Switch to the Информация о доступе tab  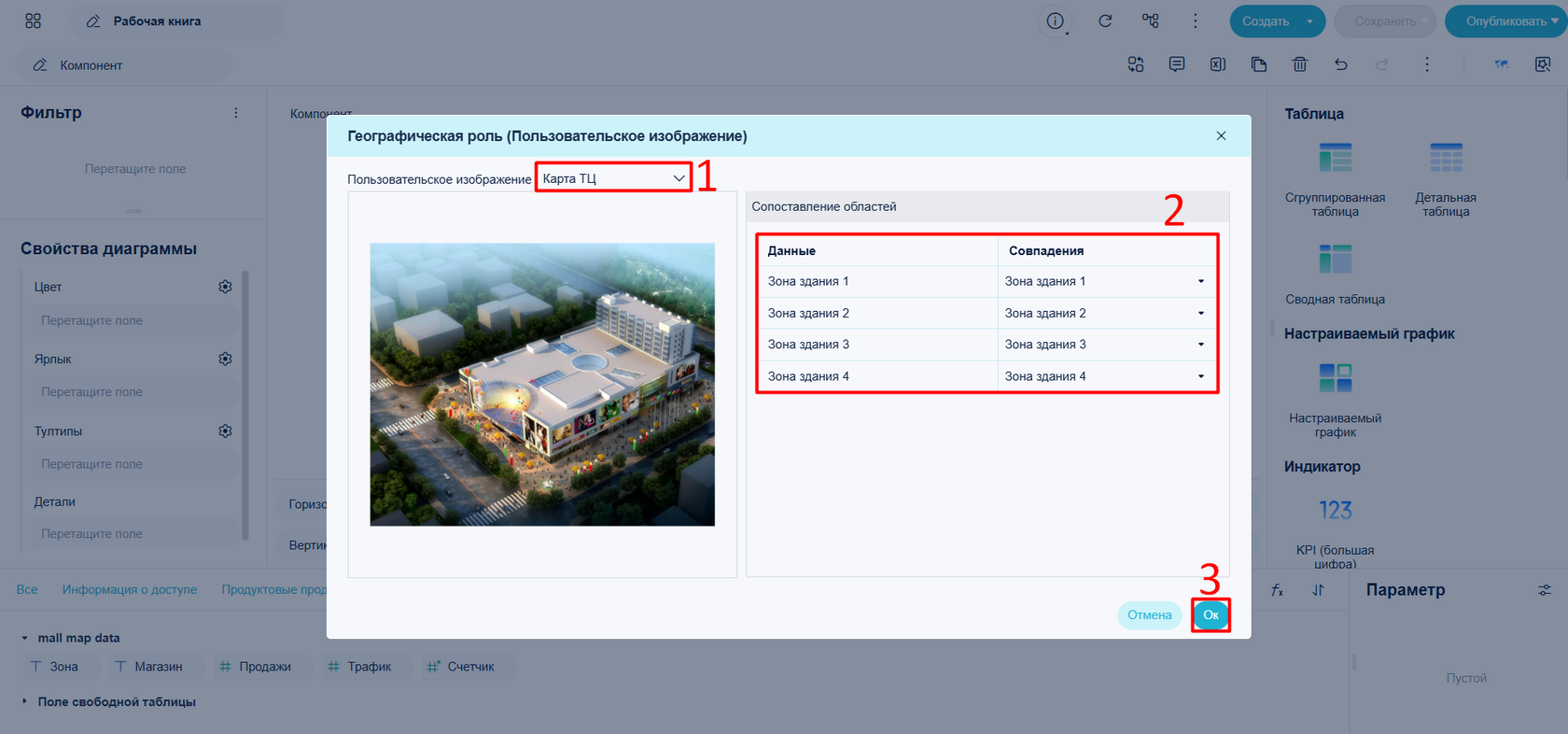pos(130,589)
